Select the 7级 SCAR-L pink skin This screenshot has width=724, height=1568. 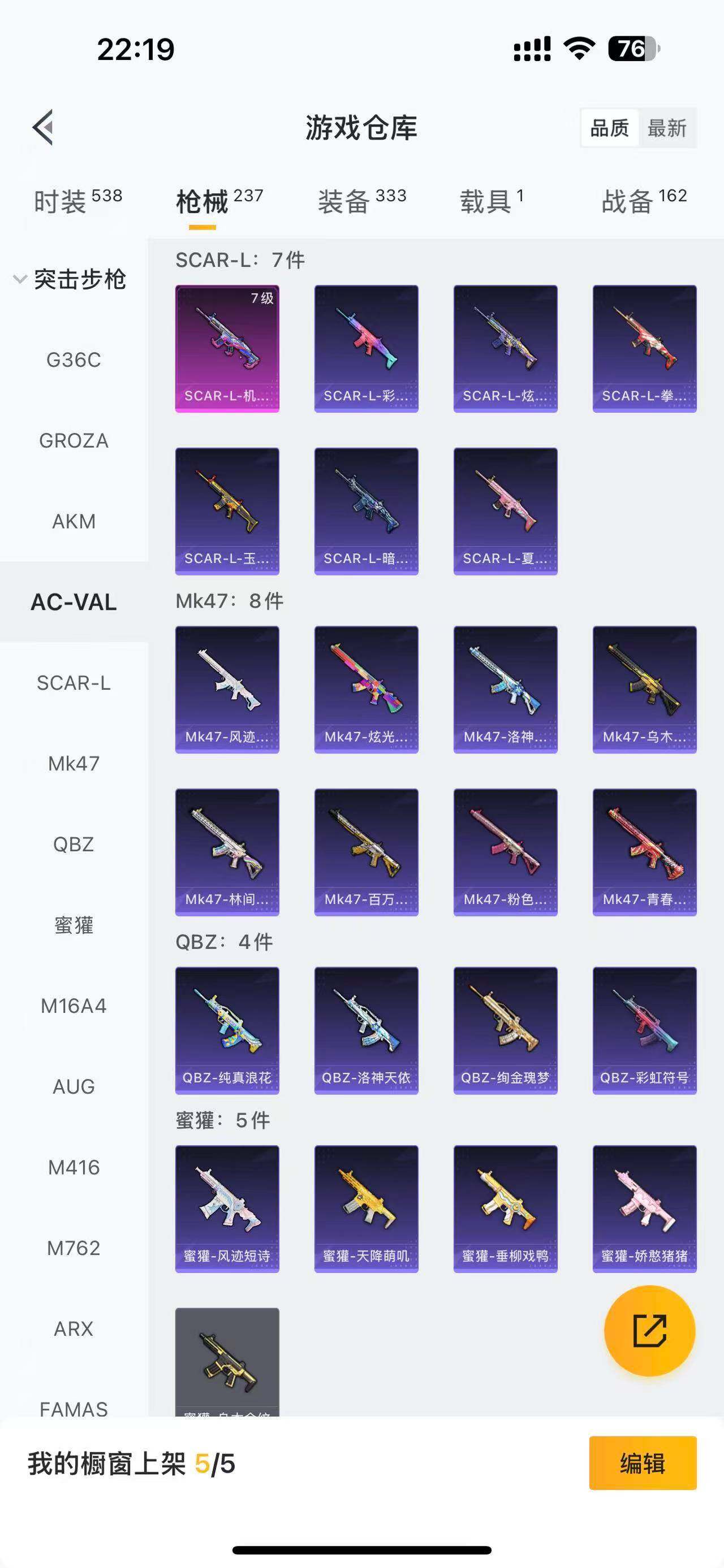click(227, 349)
